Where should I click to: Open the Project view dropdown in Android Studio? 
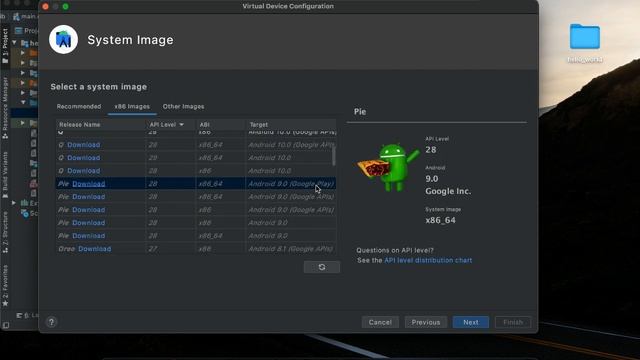pyautogui.click(x=26, y=31)
